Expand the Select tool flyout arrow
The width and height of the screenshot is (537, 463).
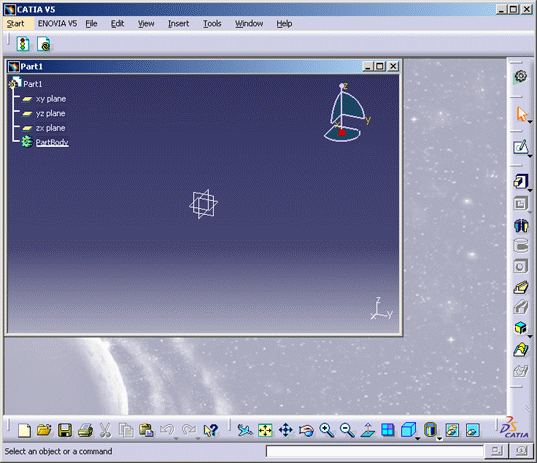530,122
